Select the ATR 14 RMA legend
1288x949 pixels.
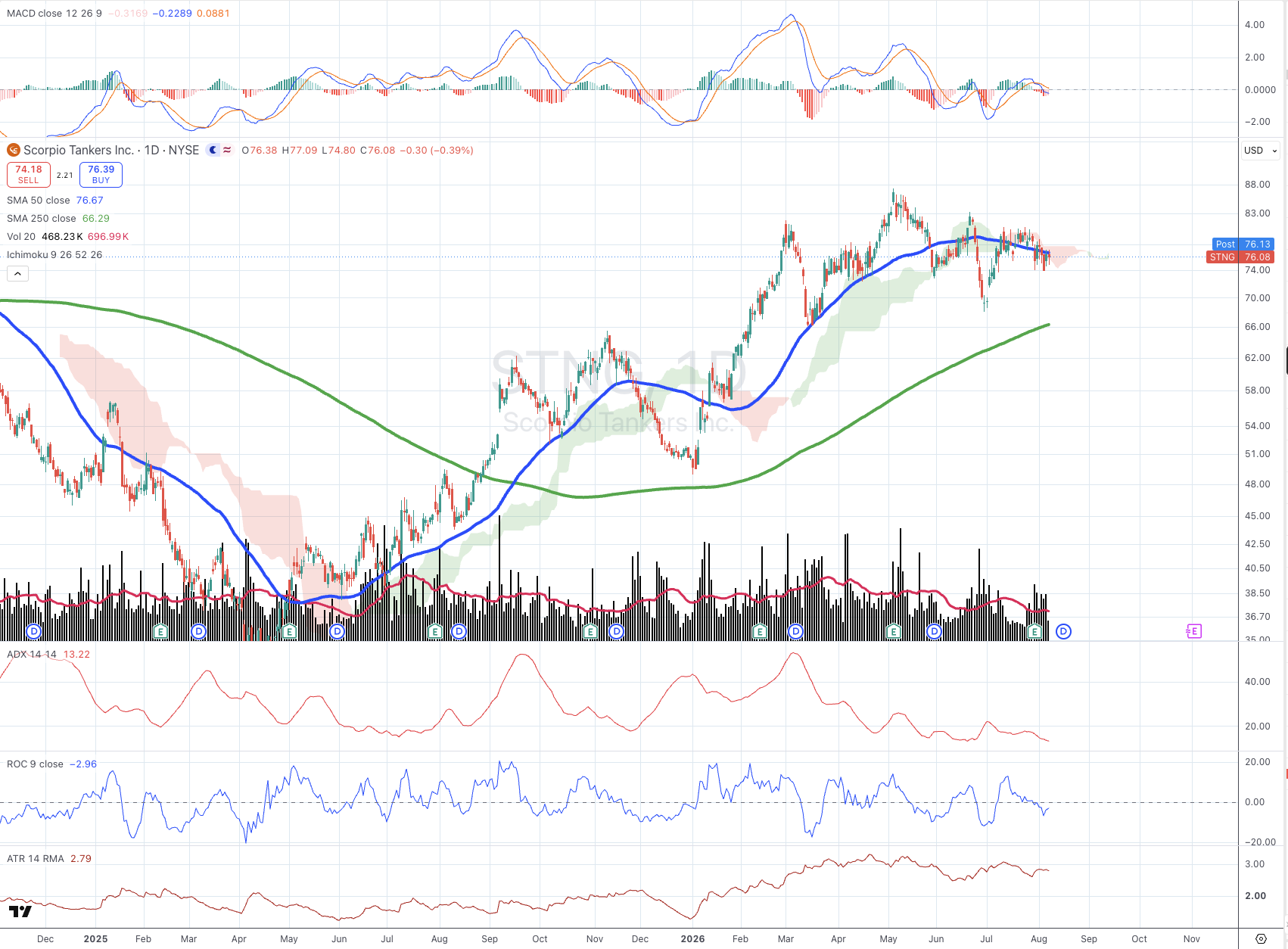(x=35, y=858)
